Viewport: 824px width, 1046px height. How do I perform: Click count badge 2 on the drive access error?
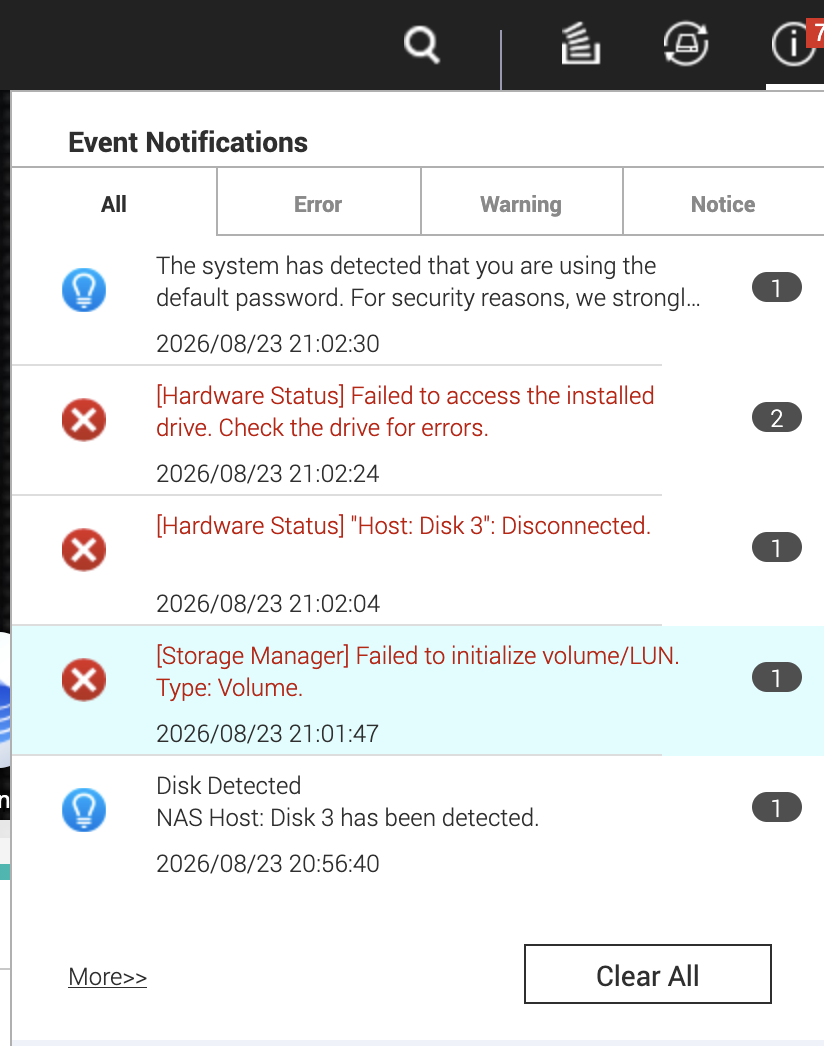777,418
